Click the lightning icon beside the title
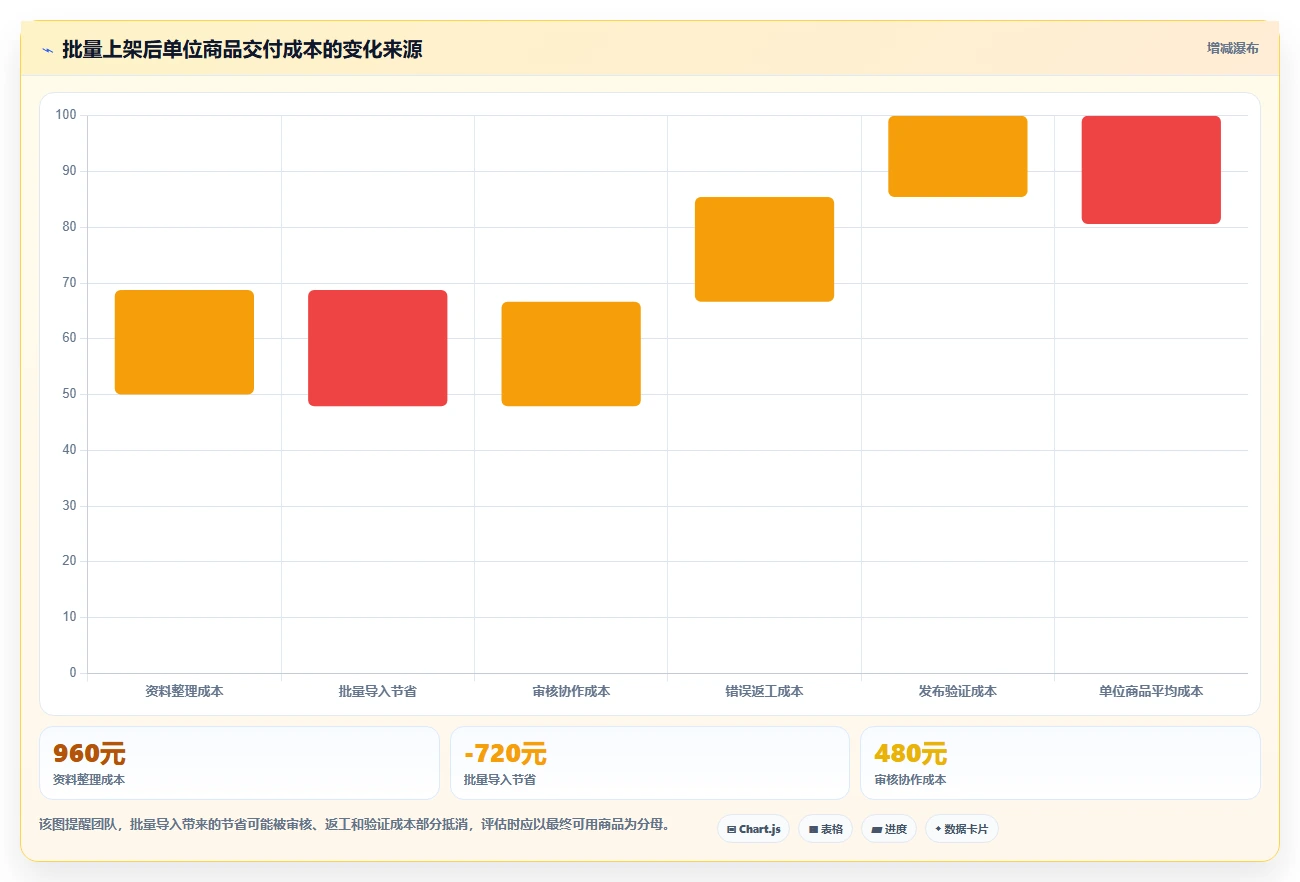Screen dimensions: 1300x882 48,50
